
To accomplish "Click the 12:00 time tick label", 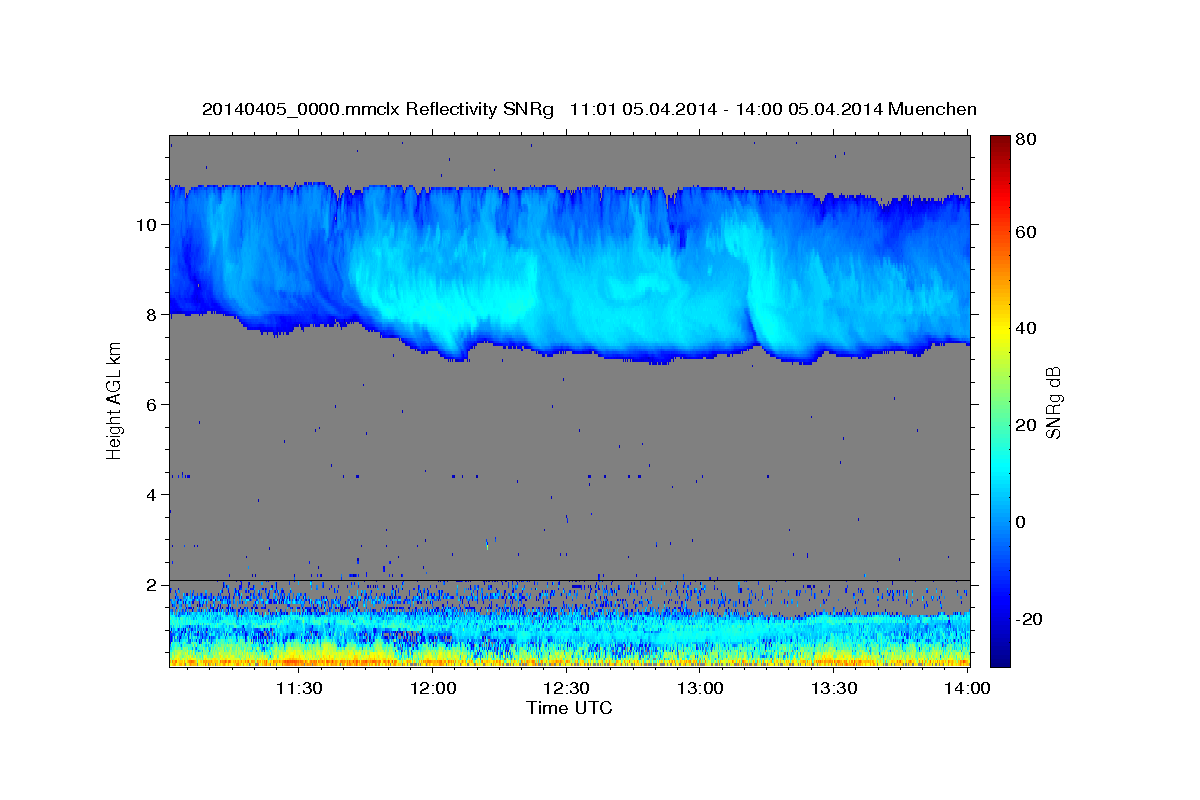I will tap(433, 688).
